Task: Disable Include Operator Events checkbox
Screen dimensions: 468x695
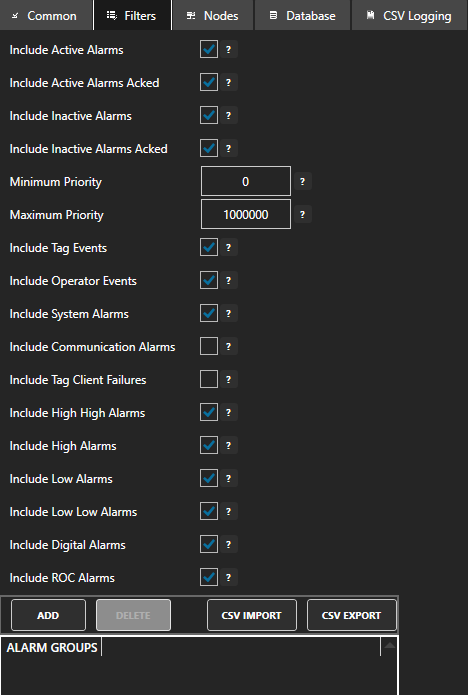Action: (x=209, y=280)
